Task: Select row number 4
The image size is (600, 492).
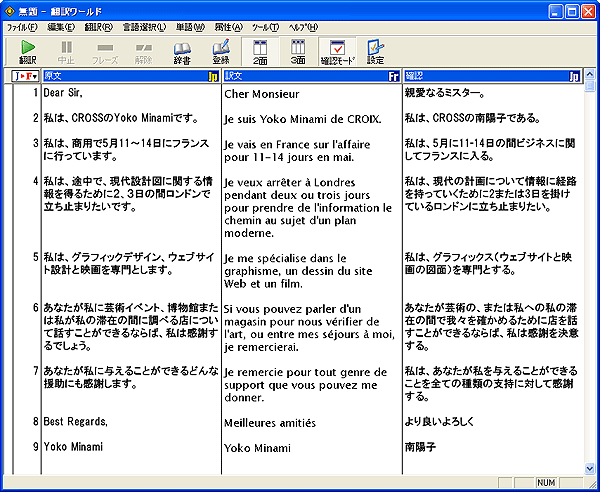Action: (x=36, y=181)
